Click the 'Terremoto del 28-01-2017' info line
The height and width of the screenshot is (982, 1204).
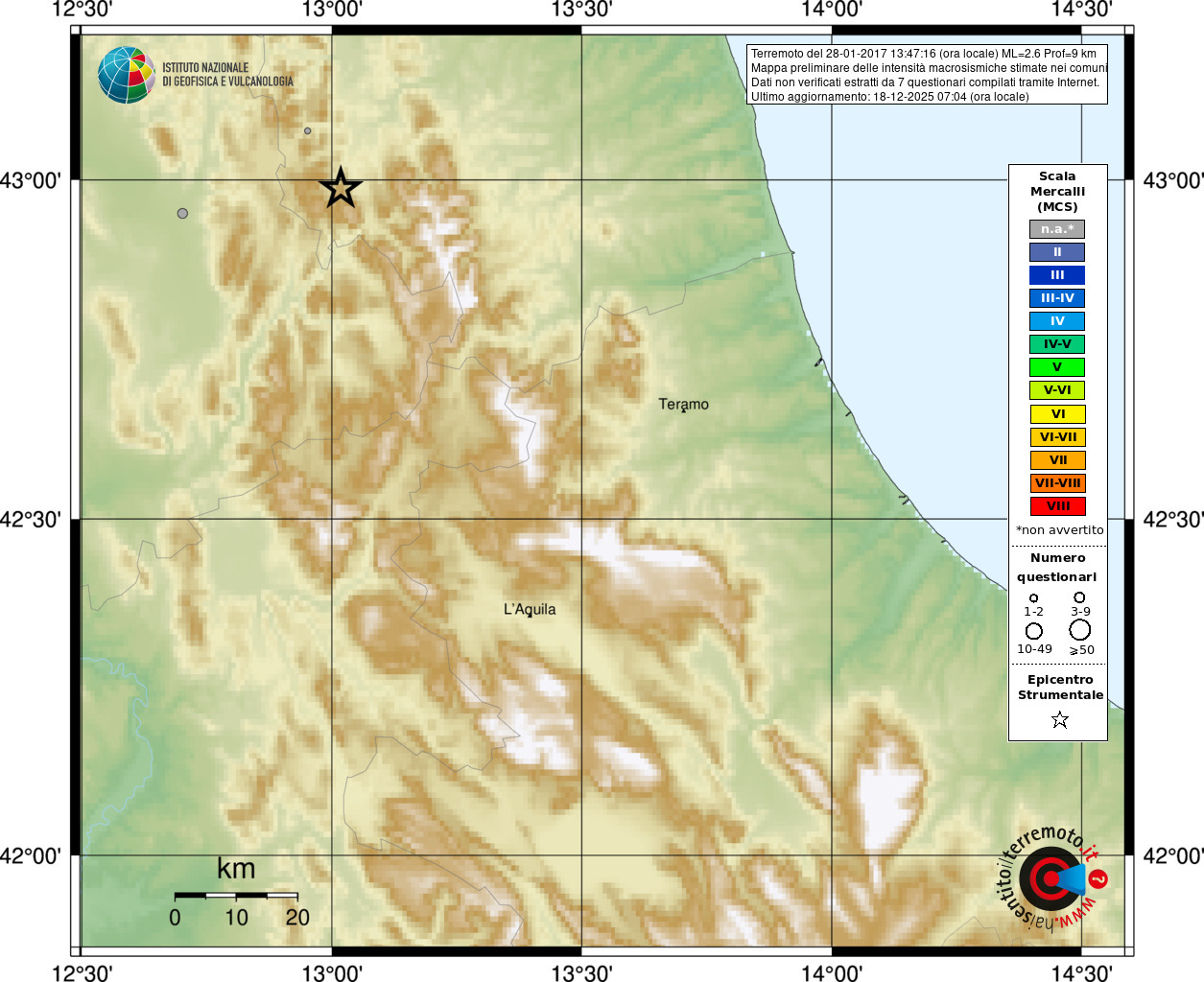[924, 54]
